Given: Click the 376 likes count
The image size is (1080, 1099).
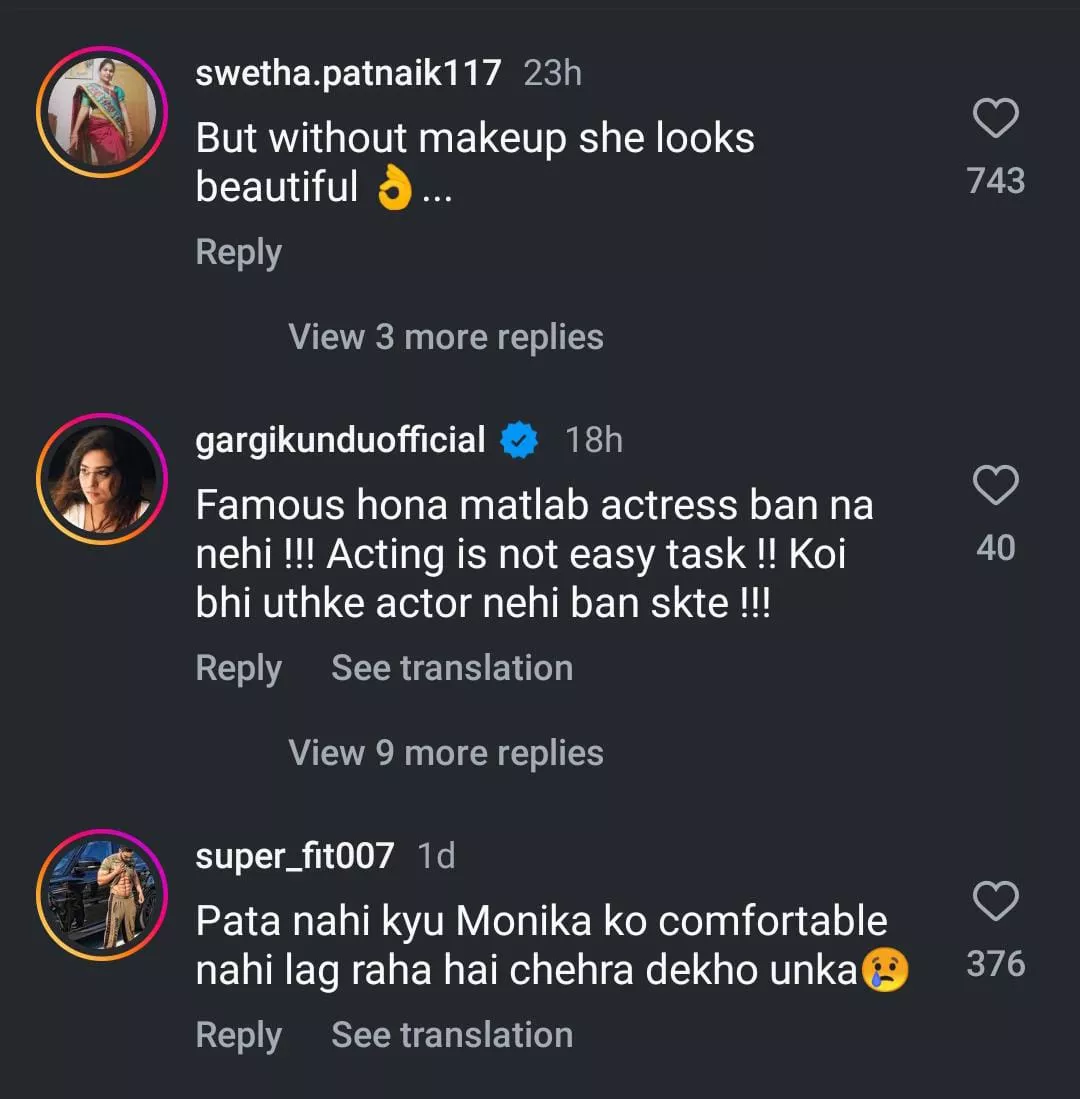Looking at the screenshot, I should click(x=996, y=964).
